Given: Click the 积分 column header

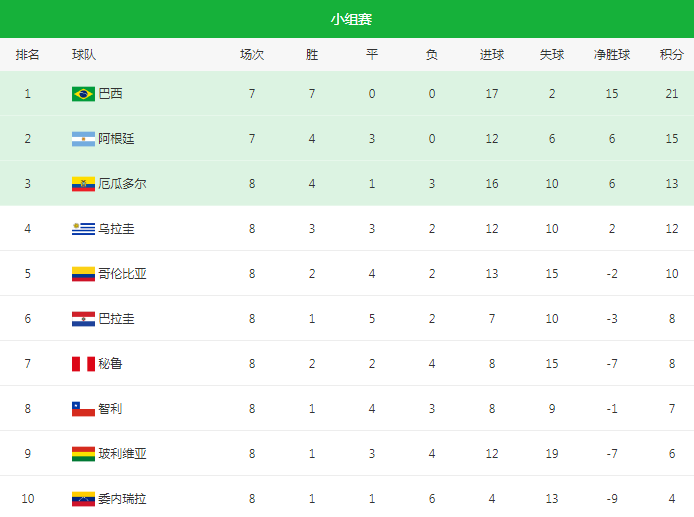Looking at the screenshot, I should click(672, 55).
